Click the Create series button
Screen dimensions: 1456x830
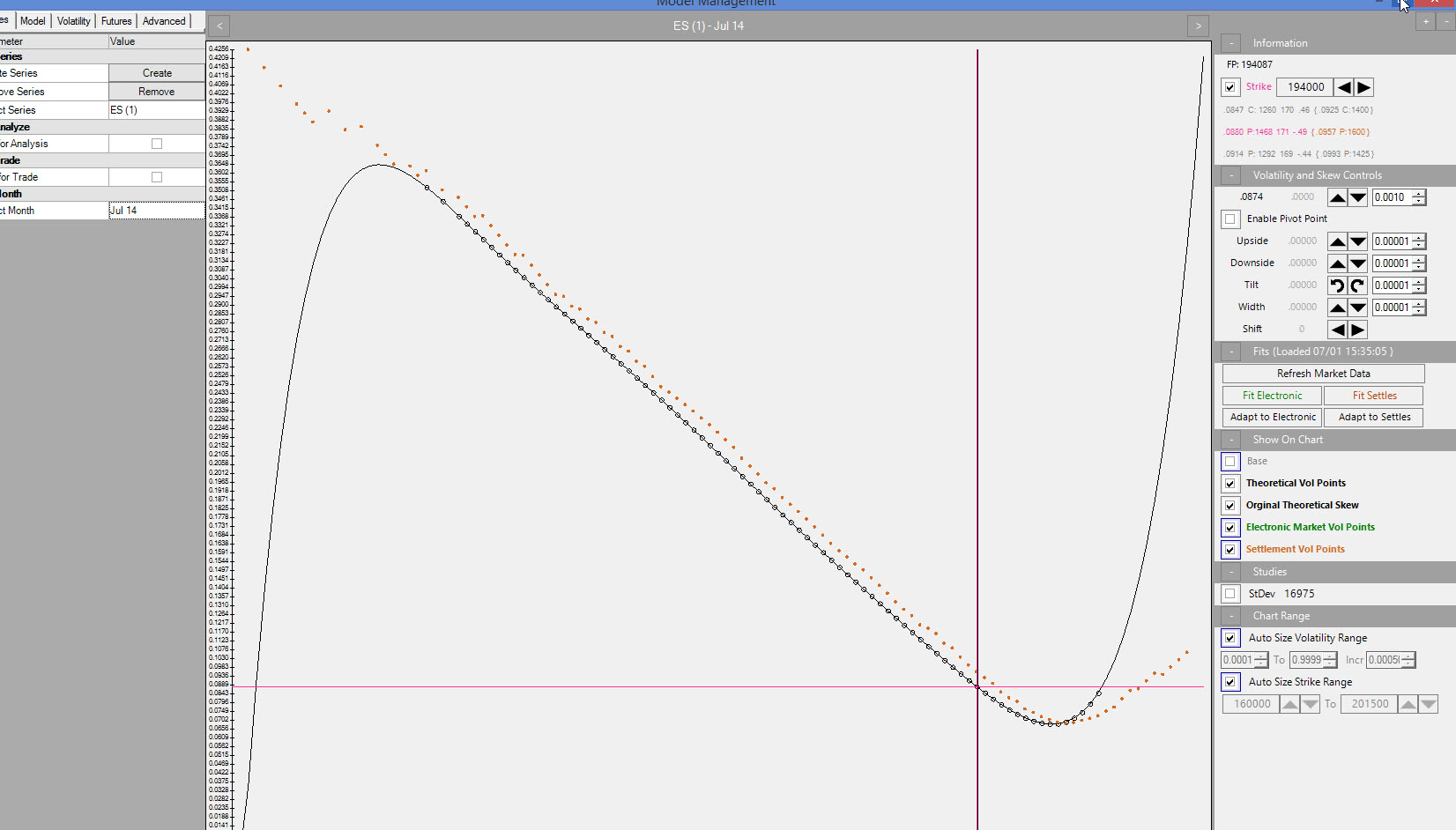click(x=157, y=73)
